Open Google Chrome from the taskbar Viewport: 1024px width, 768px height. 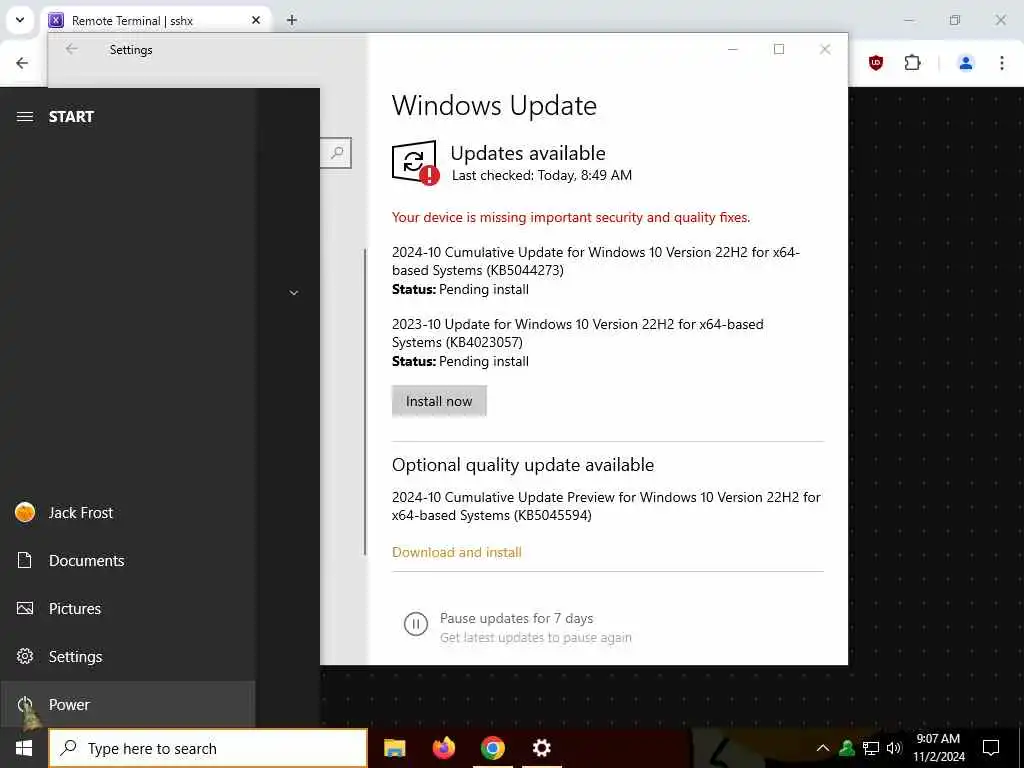(x=493, y=748)
